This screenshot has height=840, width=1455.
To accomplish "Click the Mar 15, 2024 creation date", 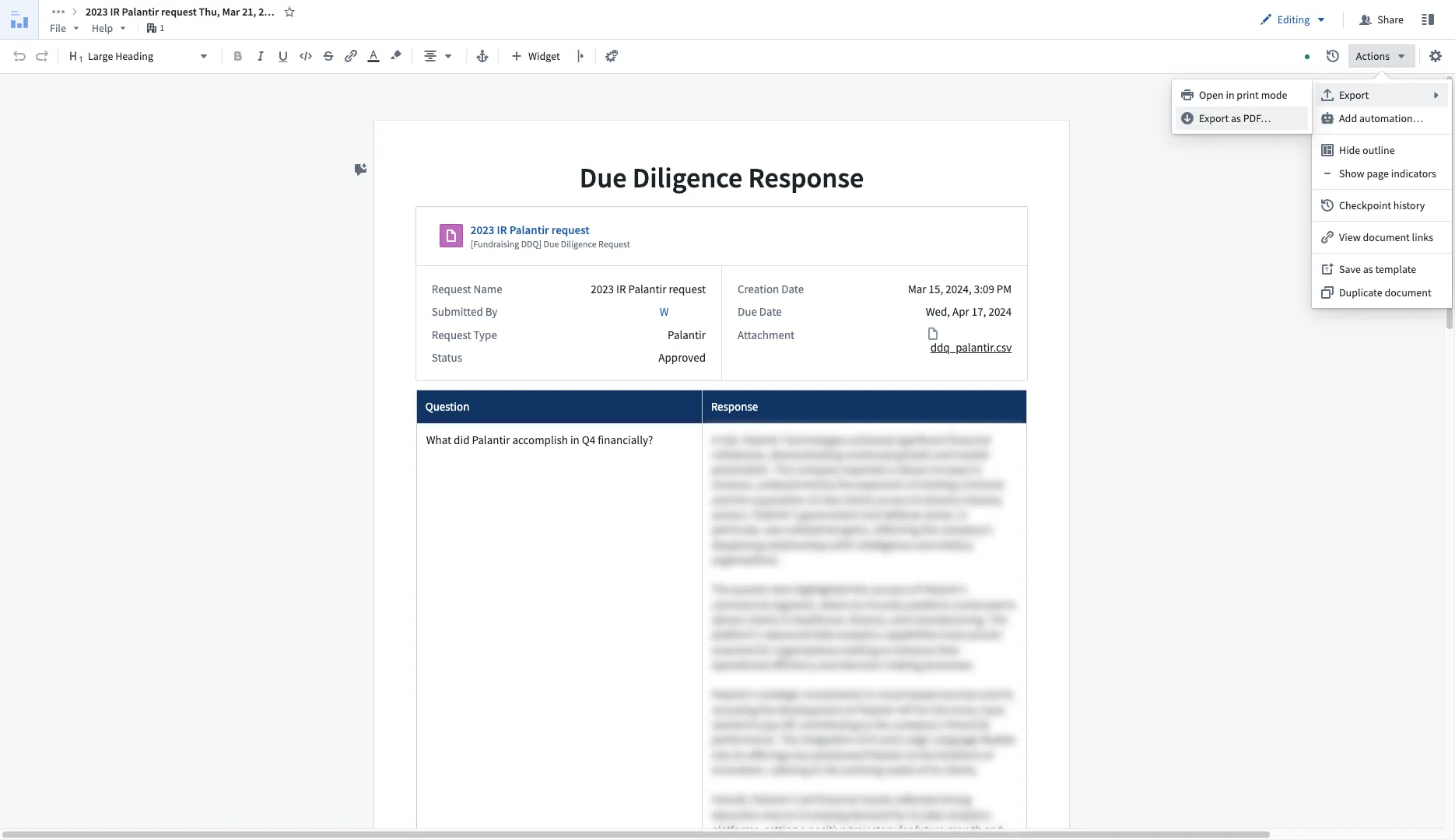I will [x=959, y=289].
